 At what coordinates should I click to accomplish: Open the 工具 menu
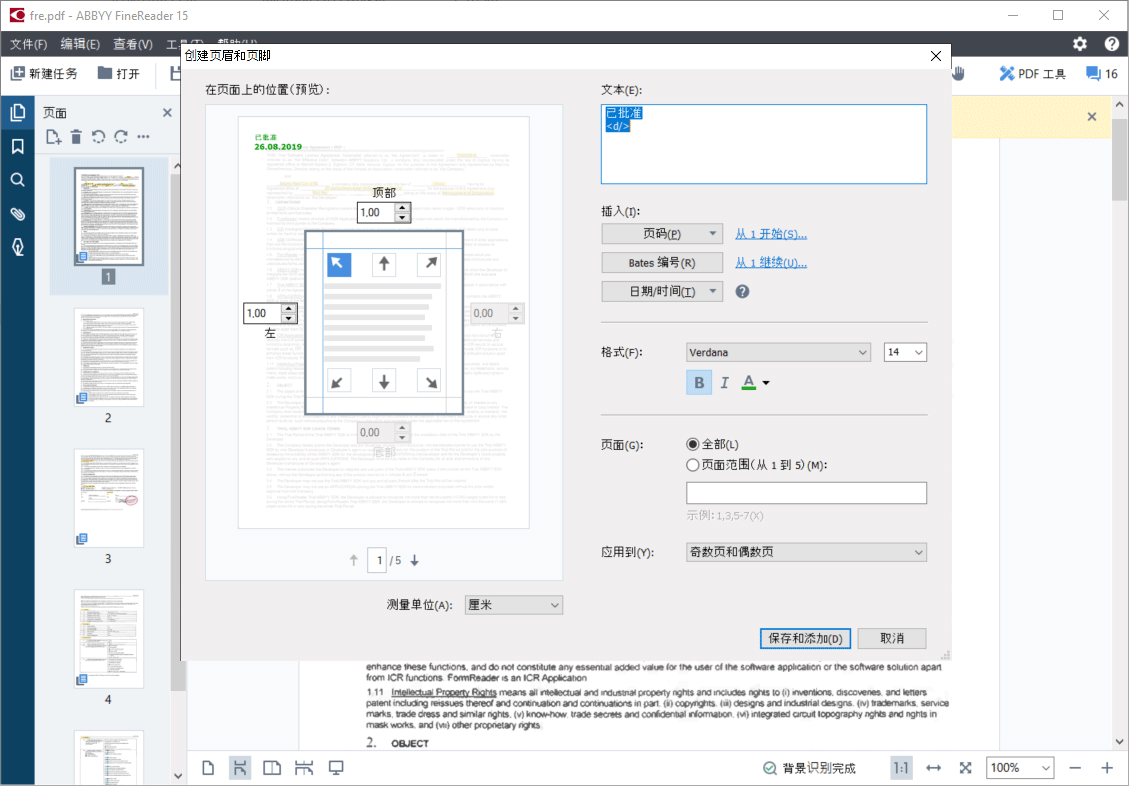click(x=181, y=44)
